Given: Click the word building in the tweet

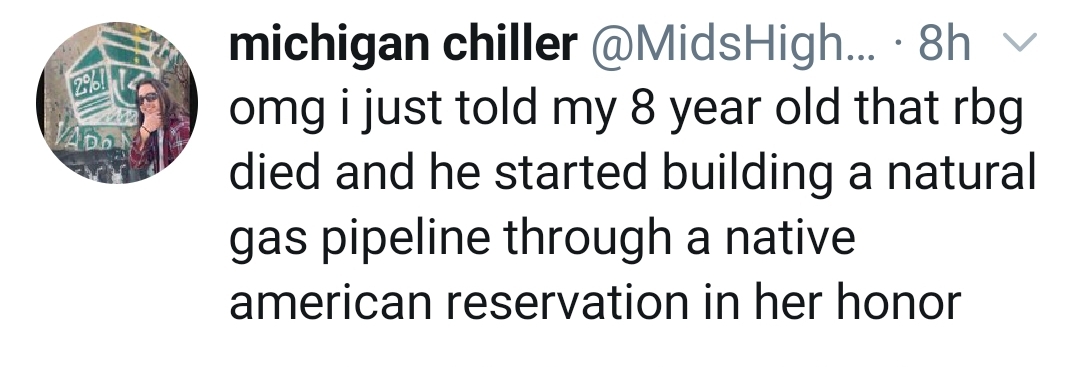Looking at the screenshot, I should pos(747,174).
